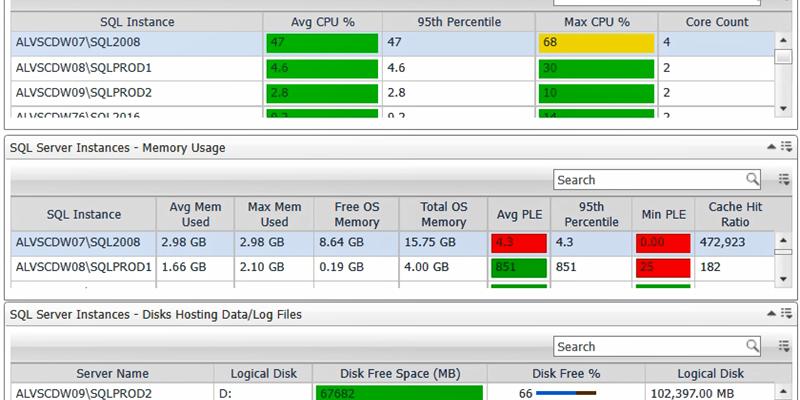Viewport: 800px width, 400px height.
Task: Select ALVSCDW09\SQLPROD2 row in Disks table
Action: coord(393,393)
